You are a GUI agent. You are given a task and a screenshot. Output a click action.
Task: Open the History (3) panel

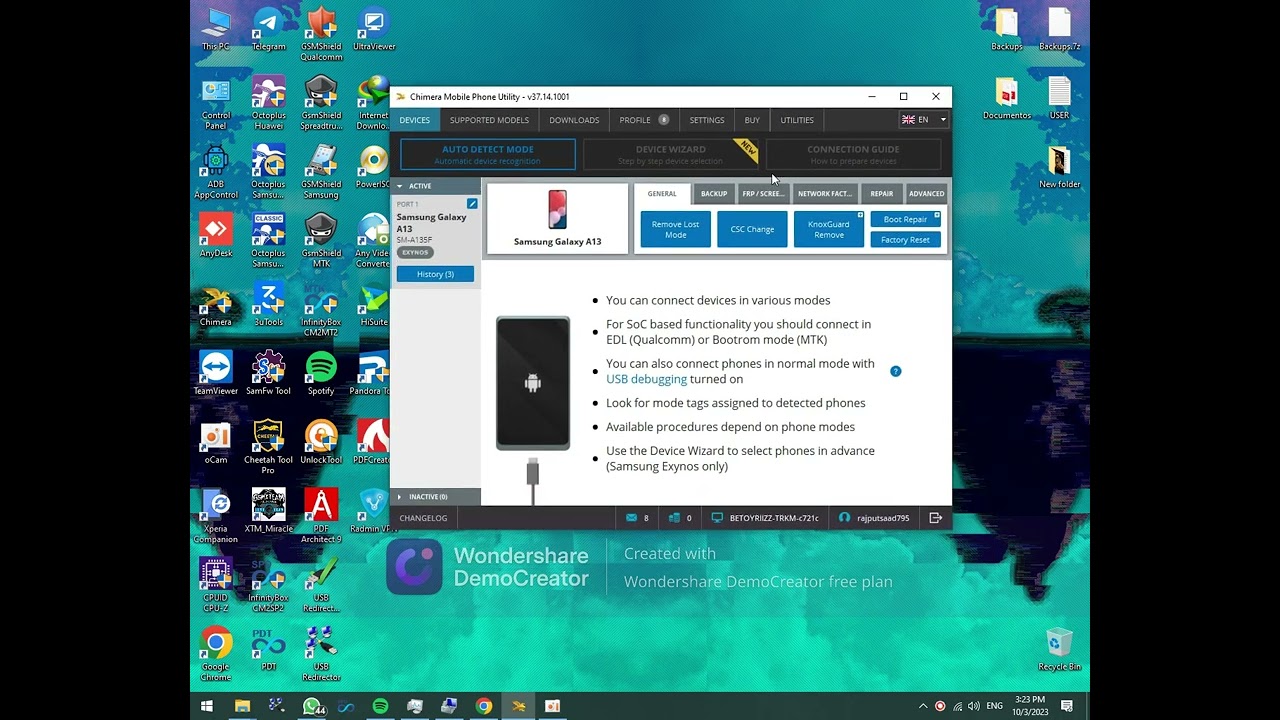tap(435, 273)
